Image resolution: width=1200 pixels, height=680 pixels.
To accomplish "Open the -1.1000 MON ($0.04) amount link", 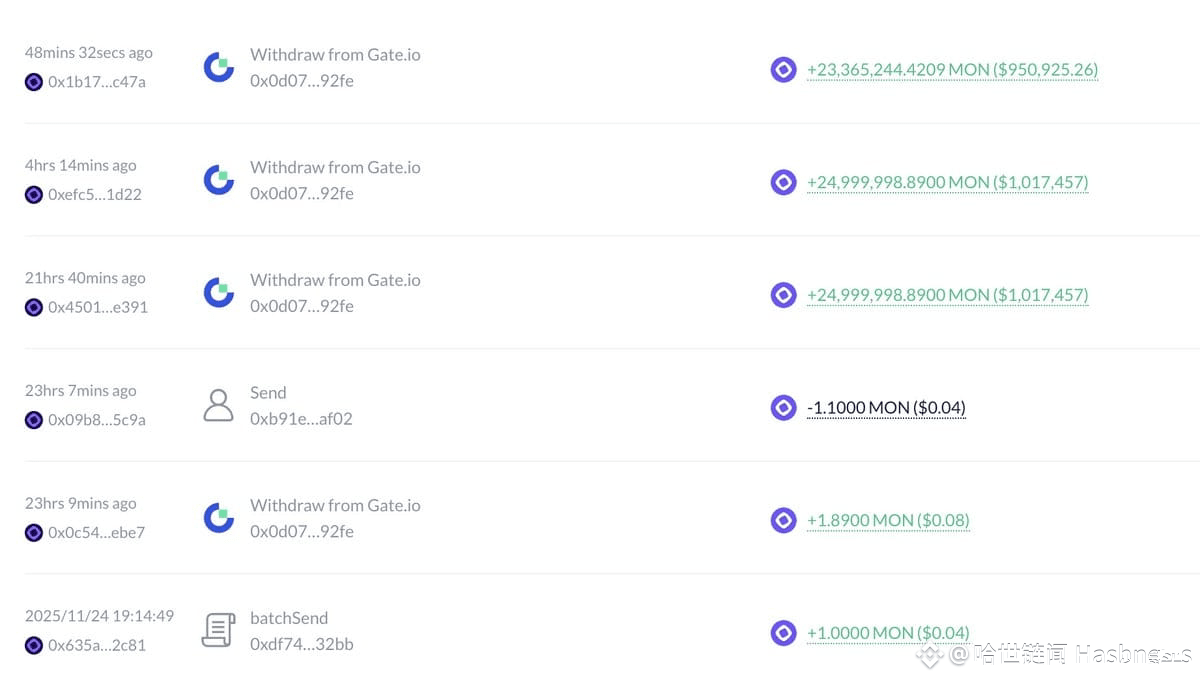I will click(886, 407).
